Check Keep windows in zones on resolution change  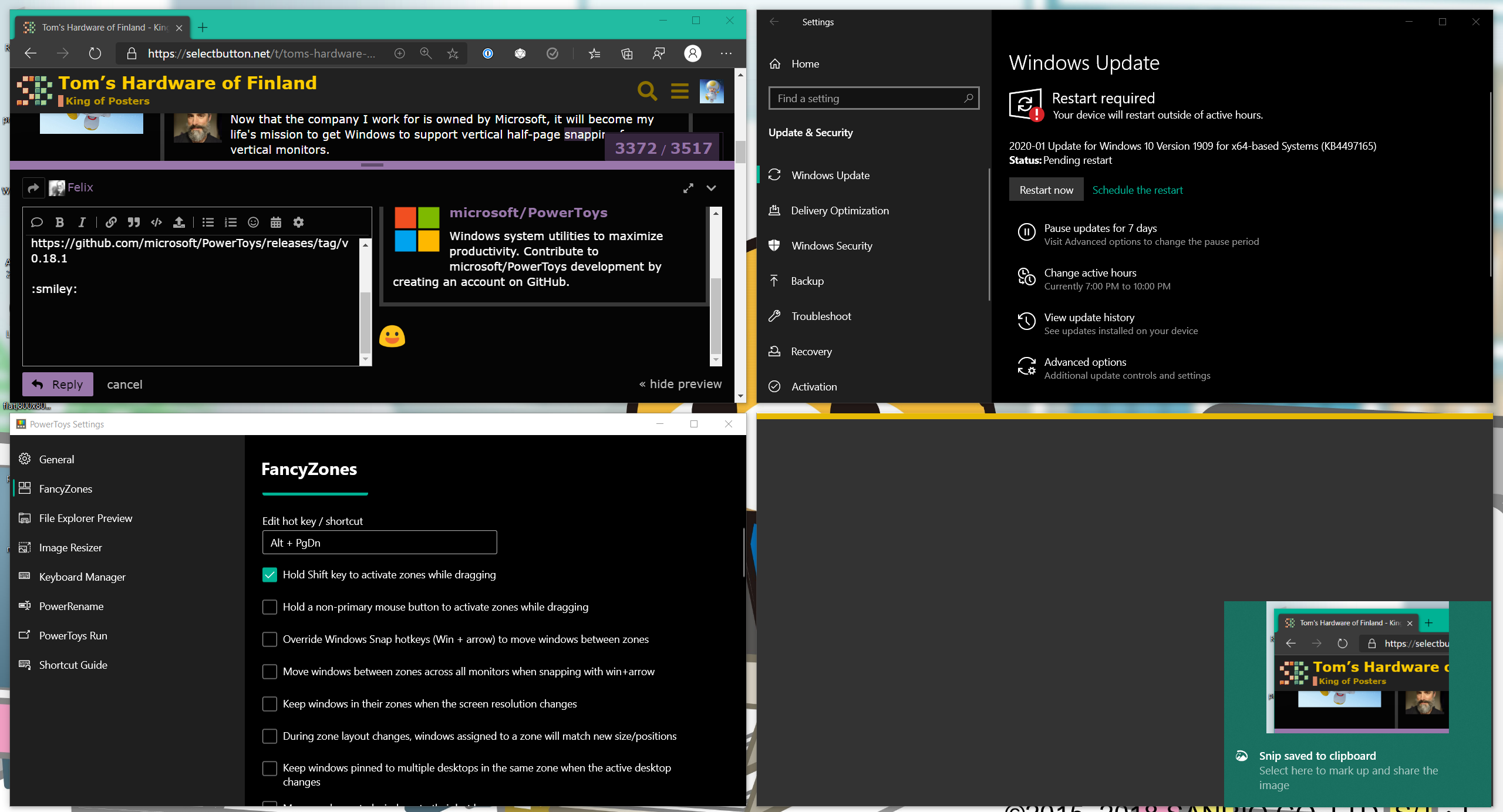pyautogui.click(x=269, y=704)
